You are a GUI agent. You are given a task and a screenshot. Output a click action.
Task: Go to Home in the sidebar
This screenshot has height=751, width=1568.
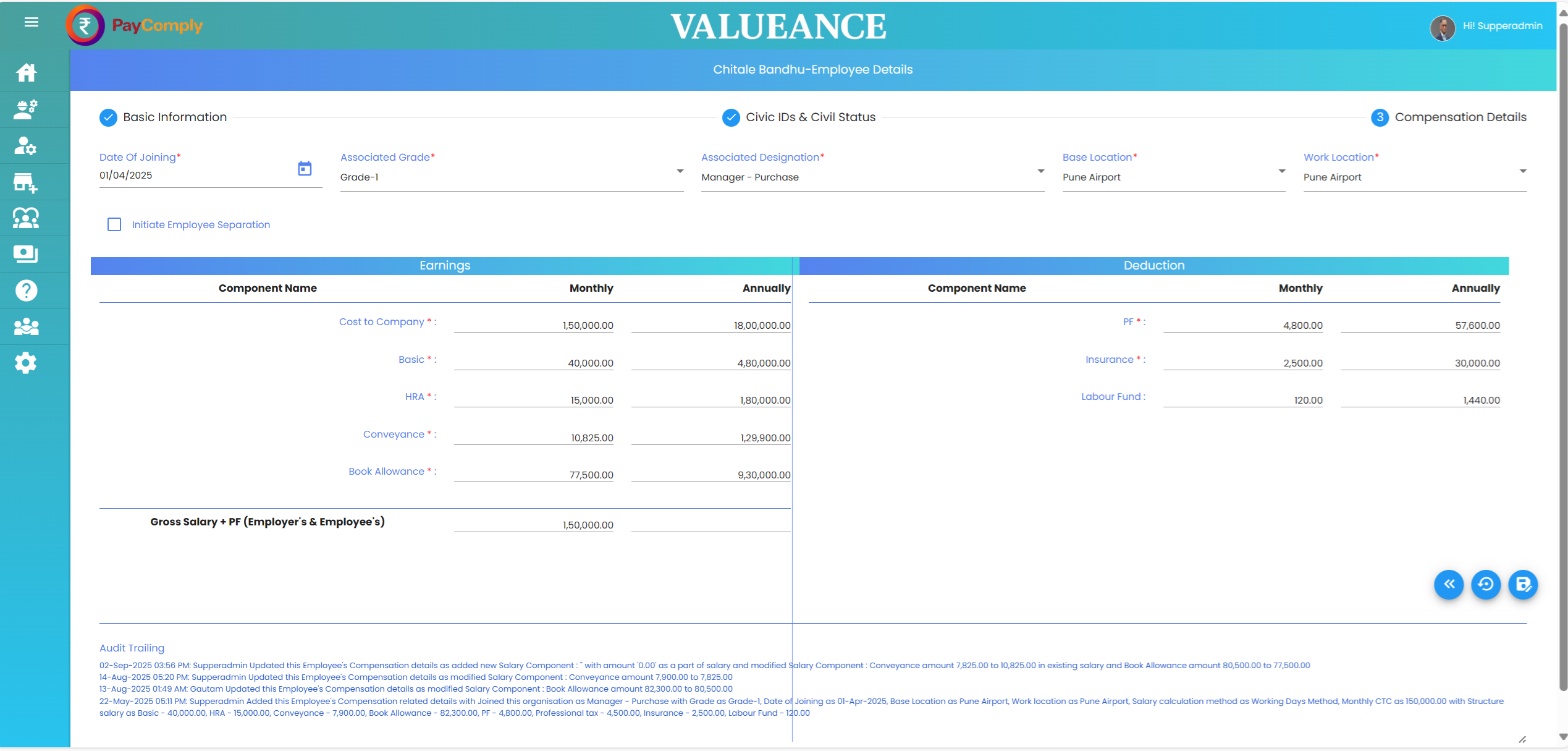pos(26,73)
